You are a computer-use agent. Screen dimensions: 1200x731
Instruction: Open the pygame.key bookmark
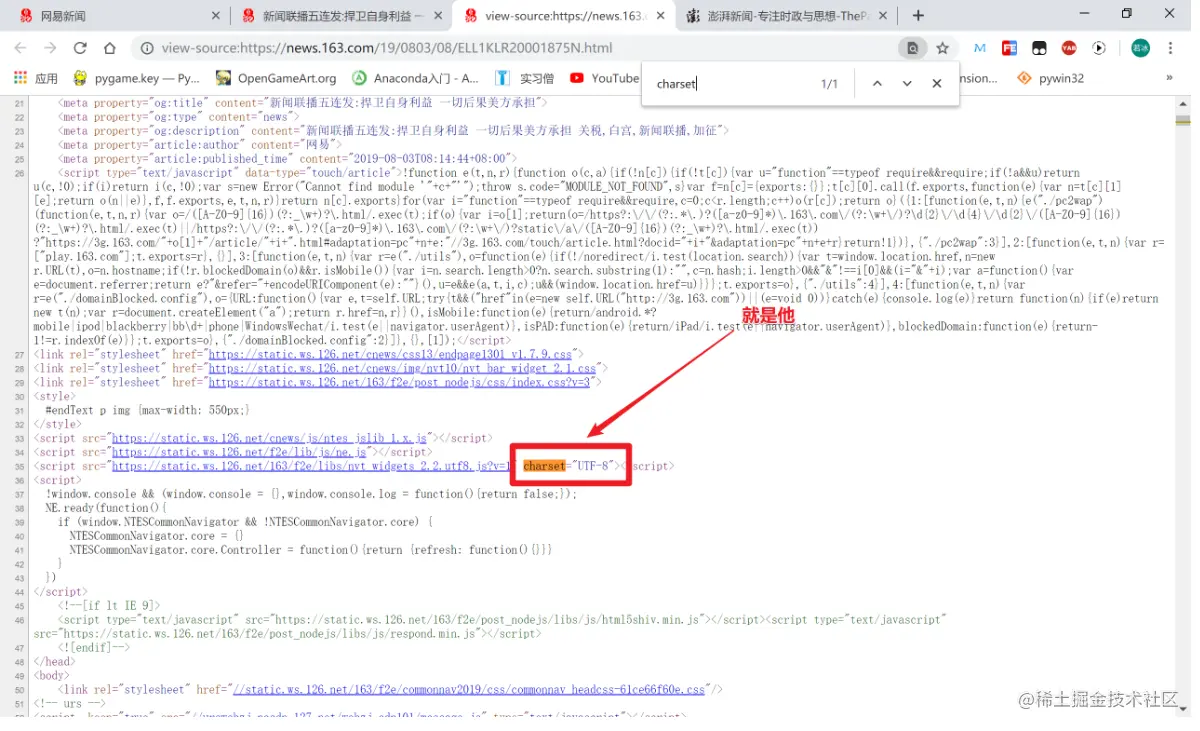click(x=137, y=78)
